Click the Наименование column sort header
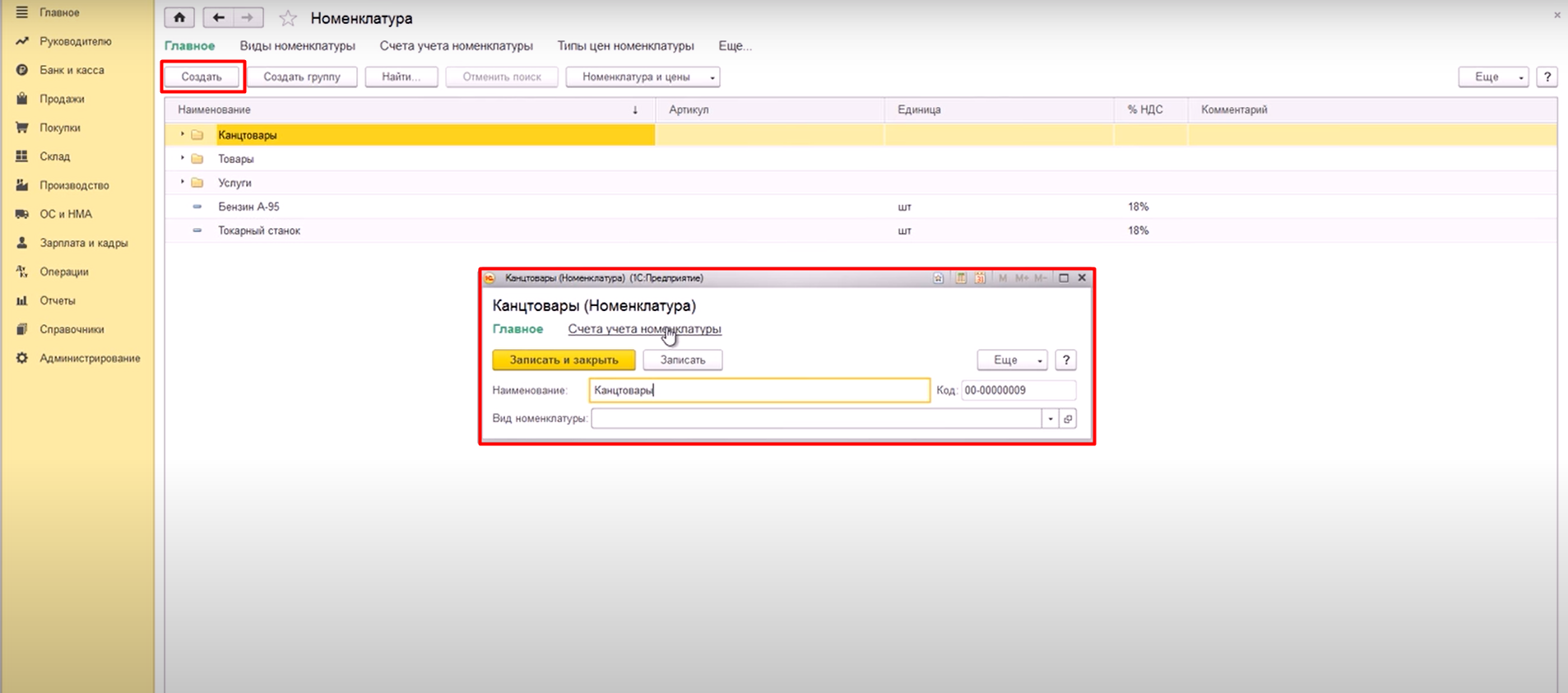The image size is (1568, 693). [x=410, y=109]
